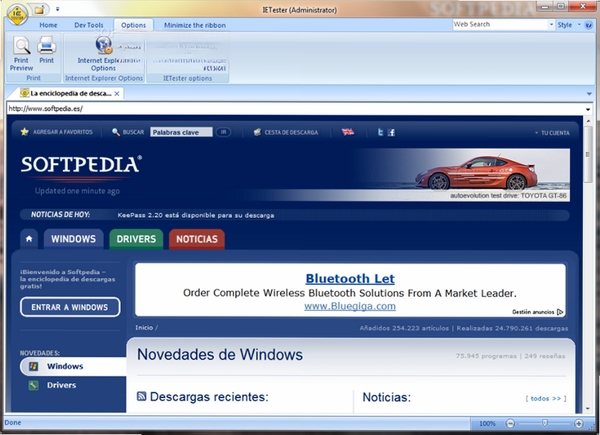Click the Inicio breadcrumb link

click(x=144, y=327)
